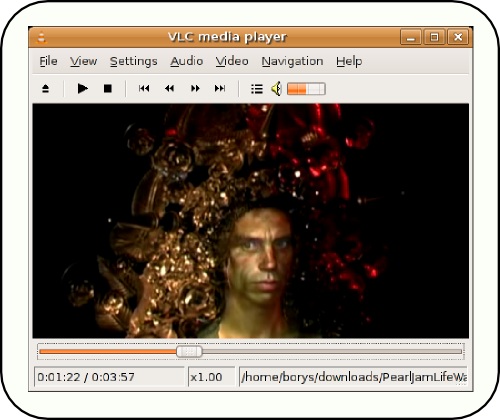
Task: Speed up playback with fast-forward arrows
Action: (x=195, y=88)
